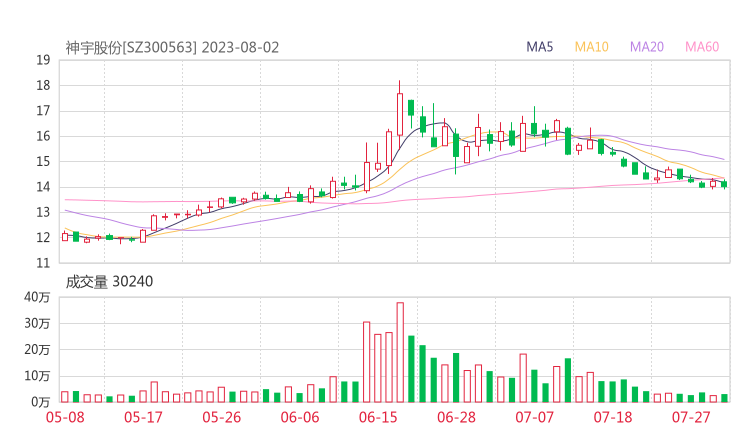Click the price axis value 15

(x=43, y=161)
